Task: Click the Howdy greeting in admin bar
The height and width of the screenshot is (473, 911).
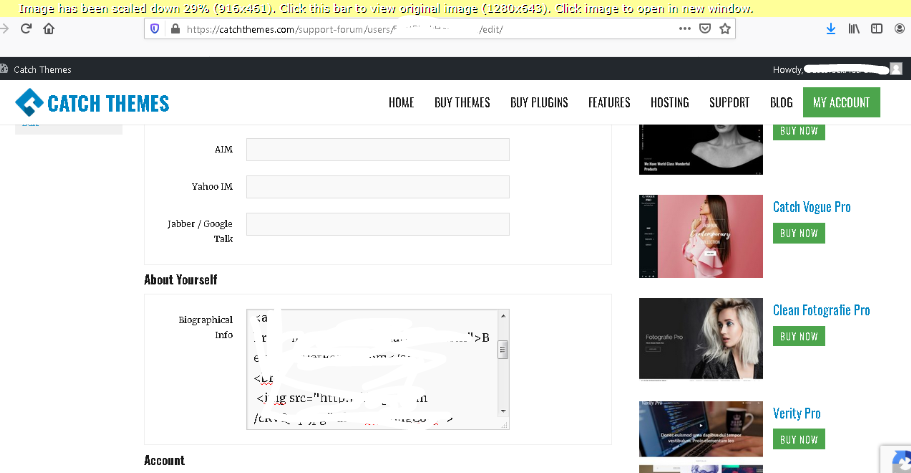Action: point(787,70)
